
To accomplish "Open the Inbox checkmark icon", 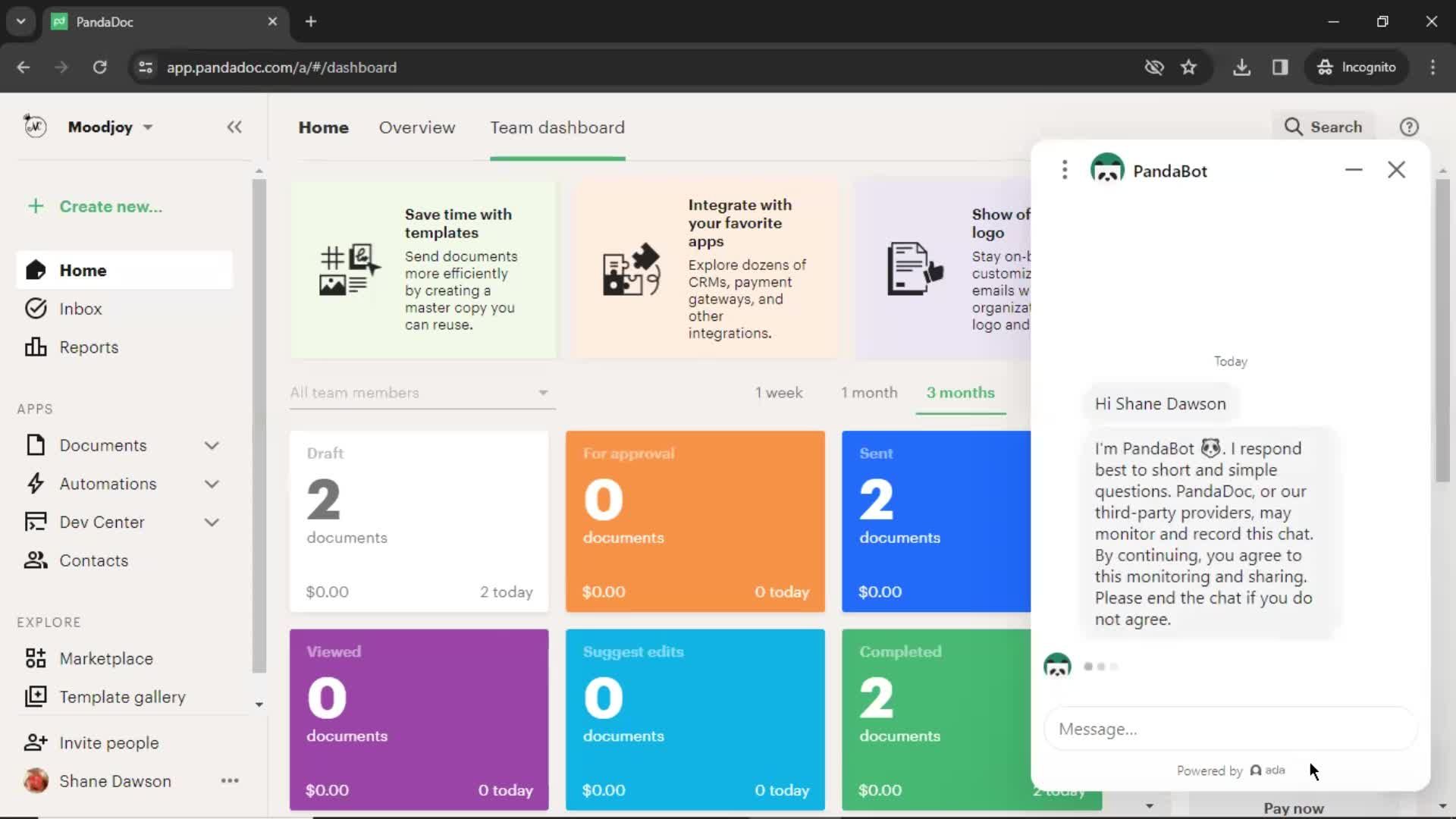I will coord(36,309).
